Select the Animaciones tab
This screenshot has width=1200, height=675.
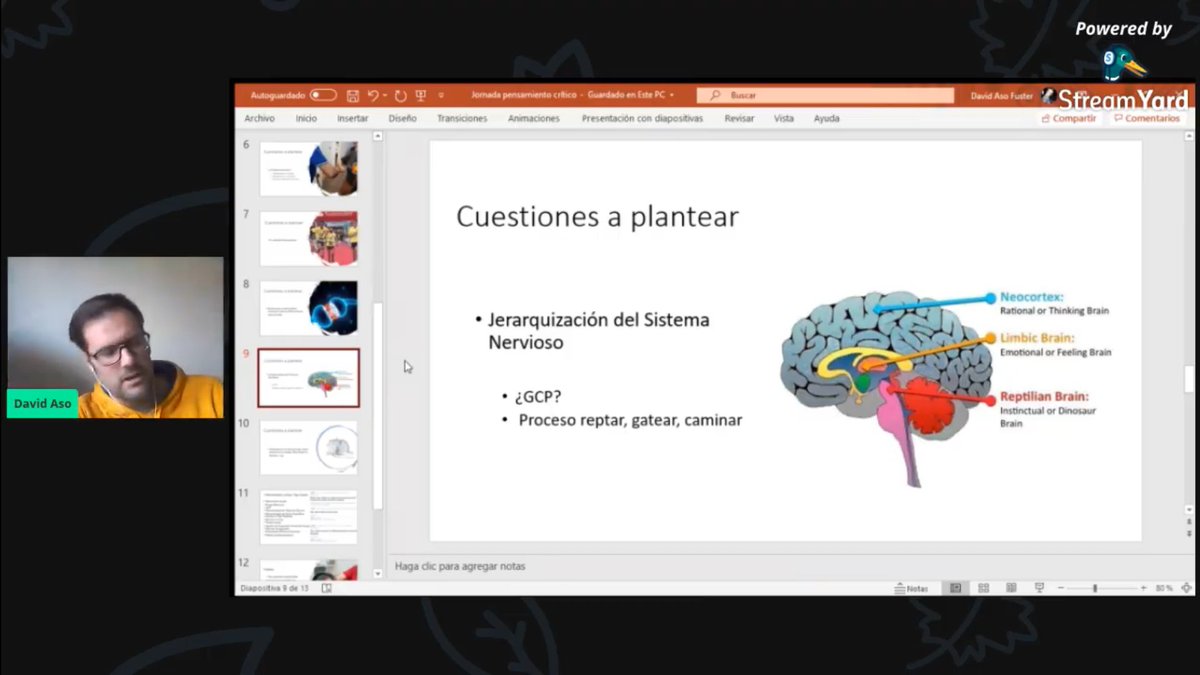(534, 118)
